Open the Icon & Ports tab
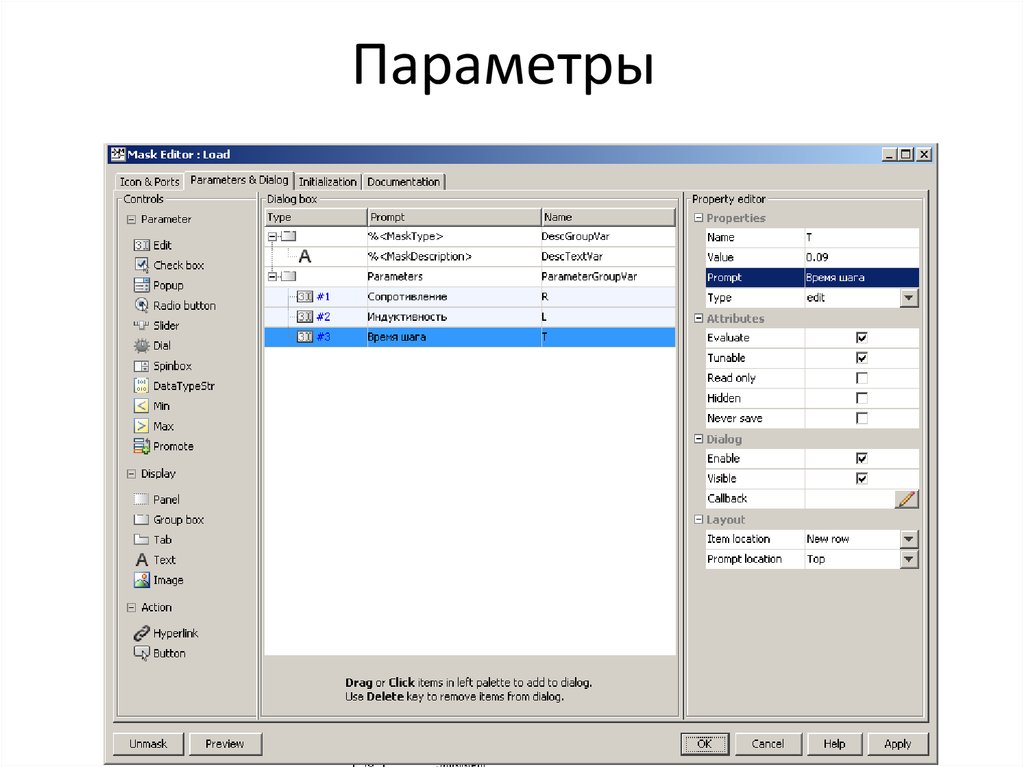The image size is (1024, 767). click(148, 181)
